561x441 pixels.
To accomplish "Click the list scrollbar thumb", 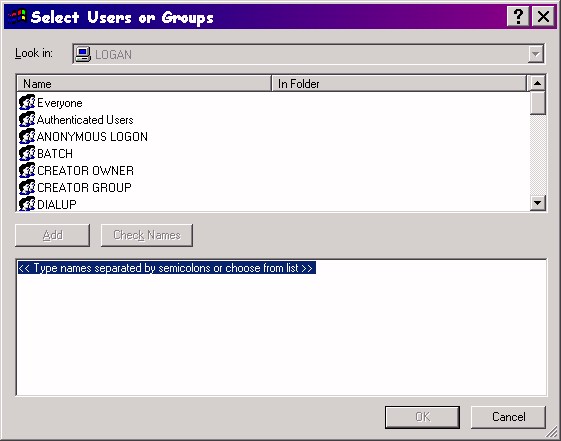I will (x=537, y=103).
